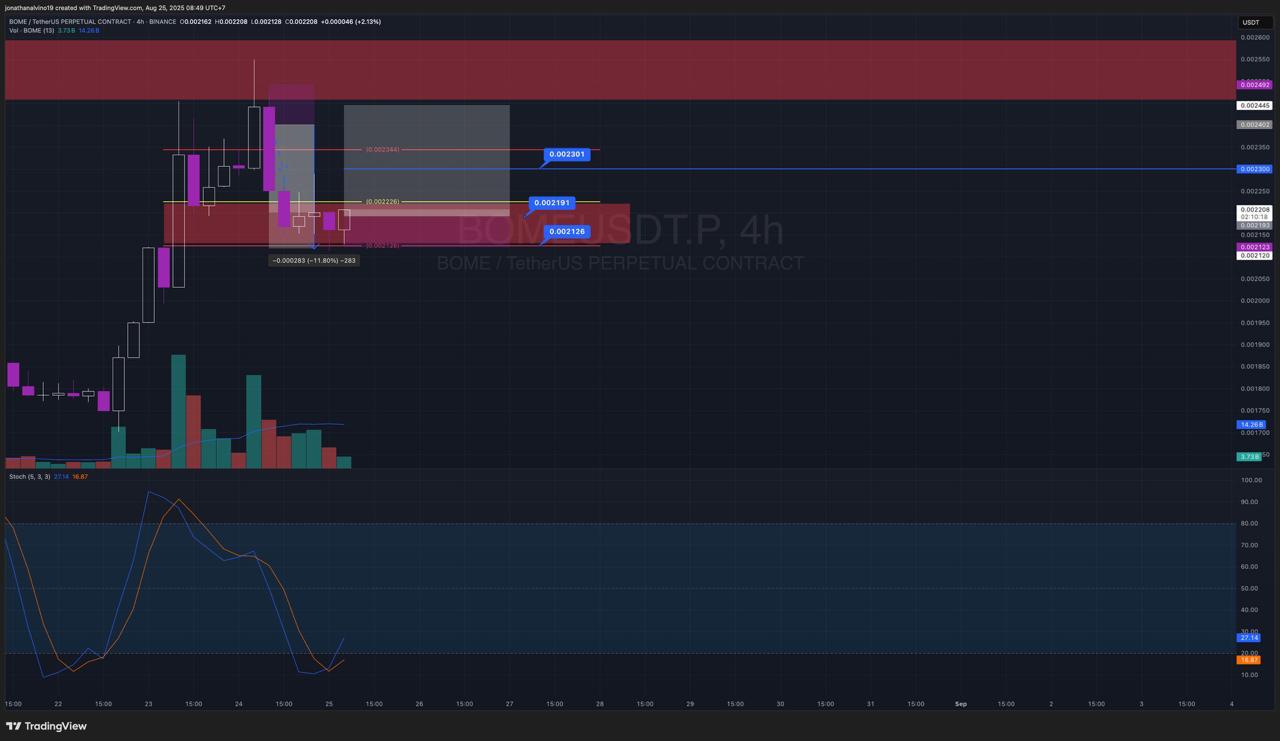Click the Sep label on the time axis
This screenshot has width=1280, height=741.
(x=960, y=704)
